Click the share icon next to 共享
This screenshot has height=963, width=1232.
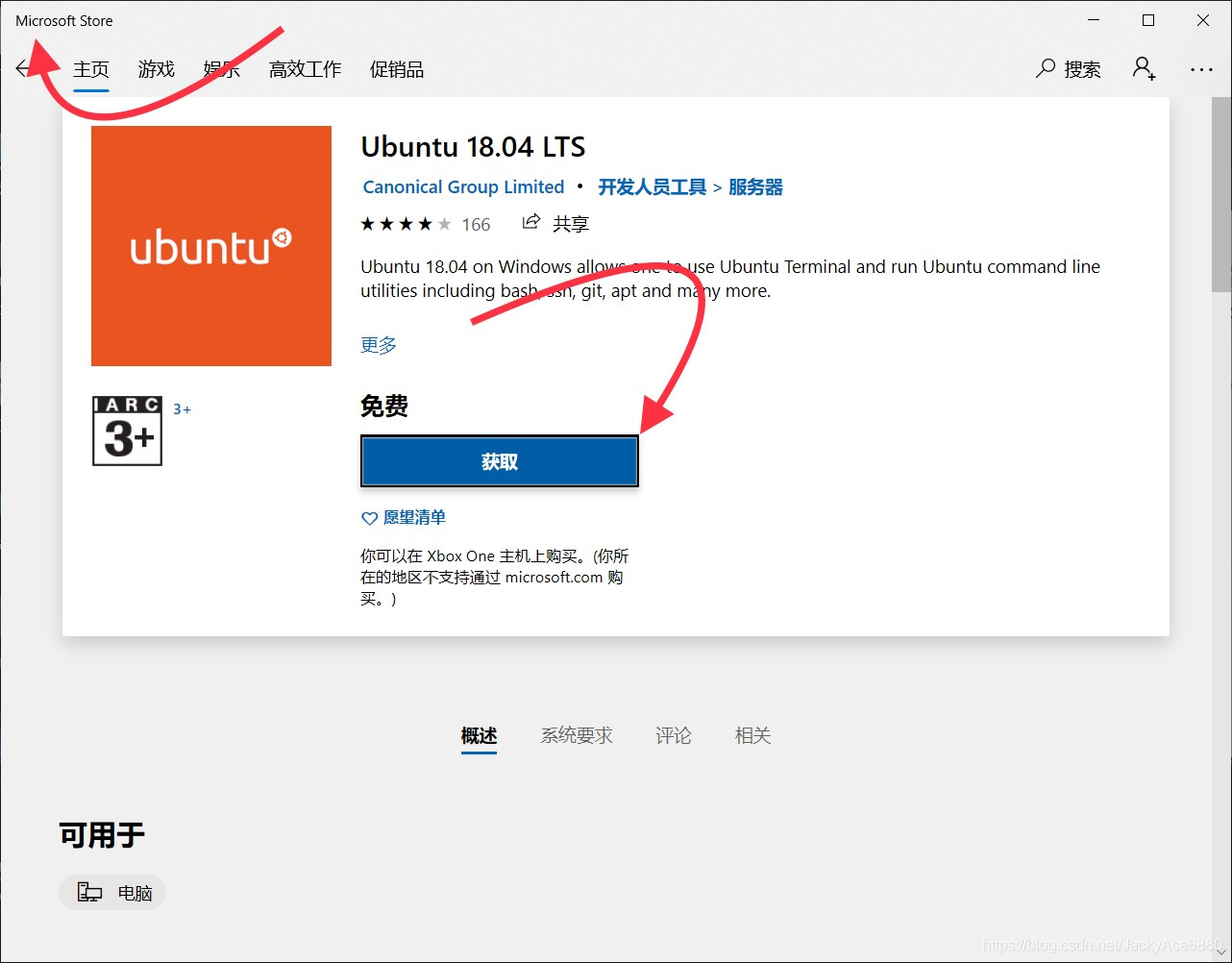click(530, 223)
